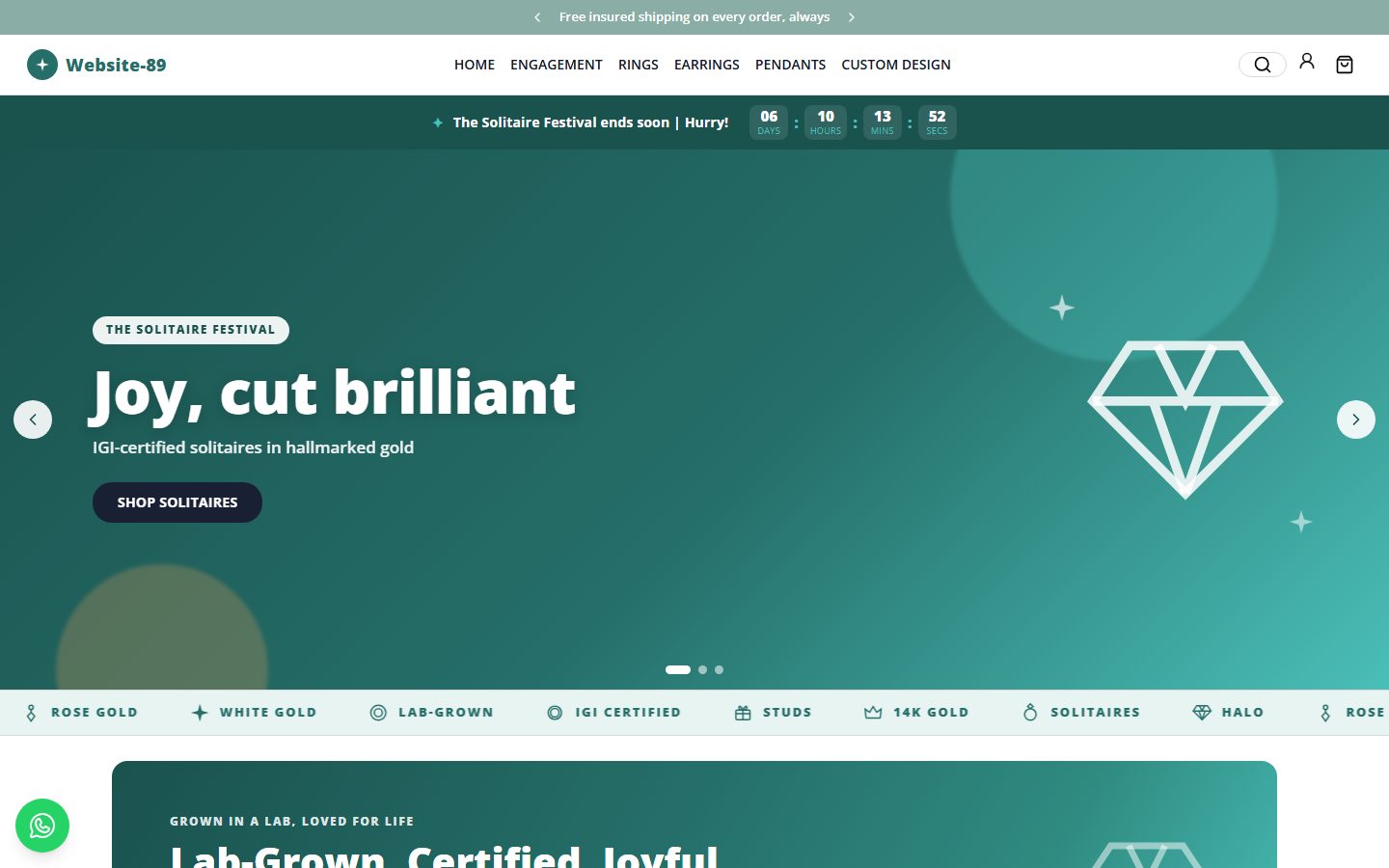Image resolution: width=1389 pixels, height=868 pixels.
Task: Click Grown in a lab, loved for life
Action: (291, 822)
